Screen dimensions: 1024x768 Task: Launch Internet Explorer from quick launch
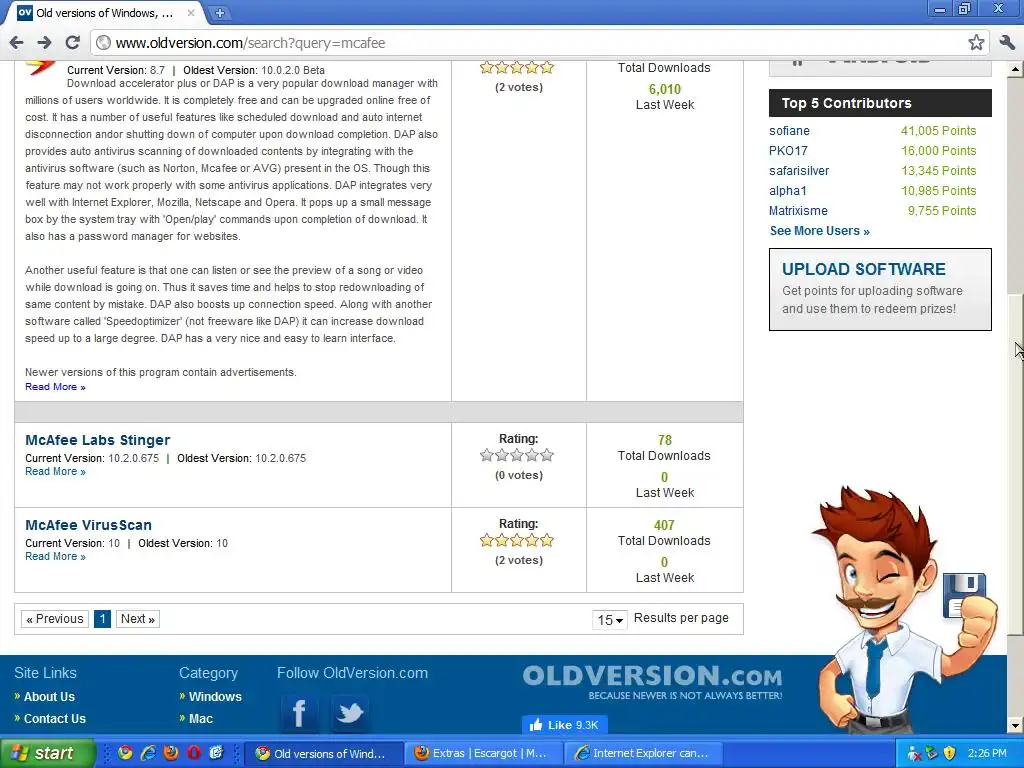click(148, 753)
